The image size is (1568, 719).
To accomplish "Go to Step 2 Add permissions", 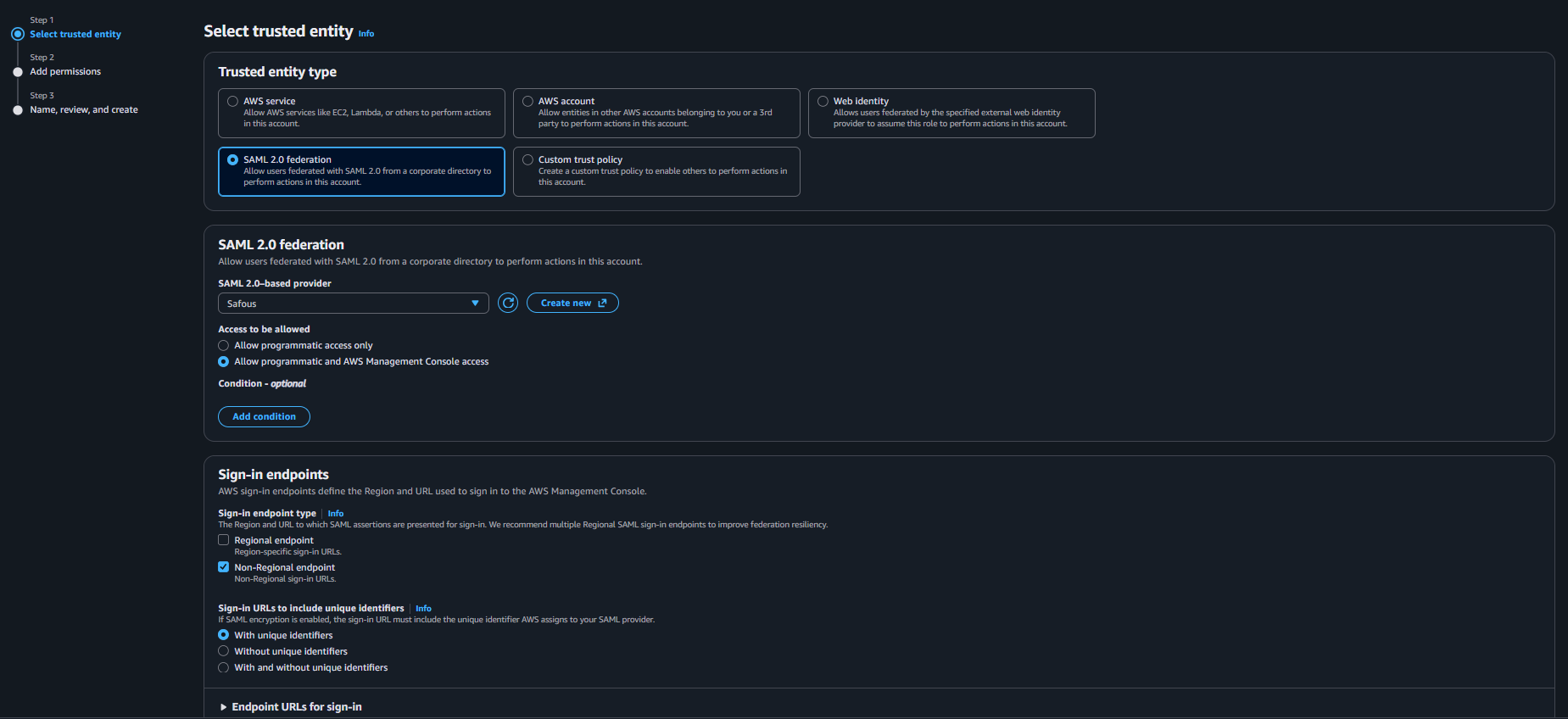I will [x=65, y=72].
